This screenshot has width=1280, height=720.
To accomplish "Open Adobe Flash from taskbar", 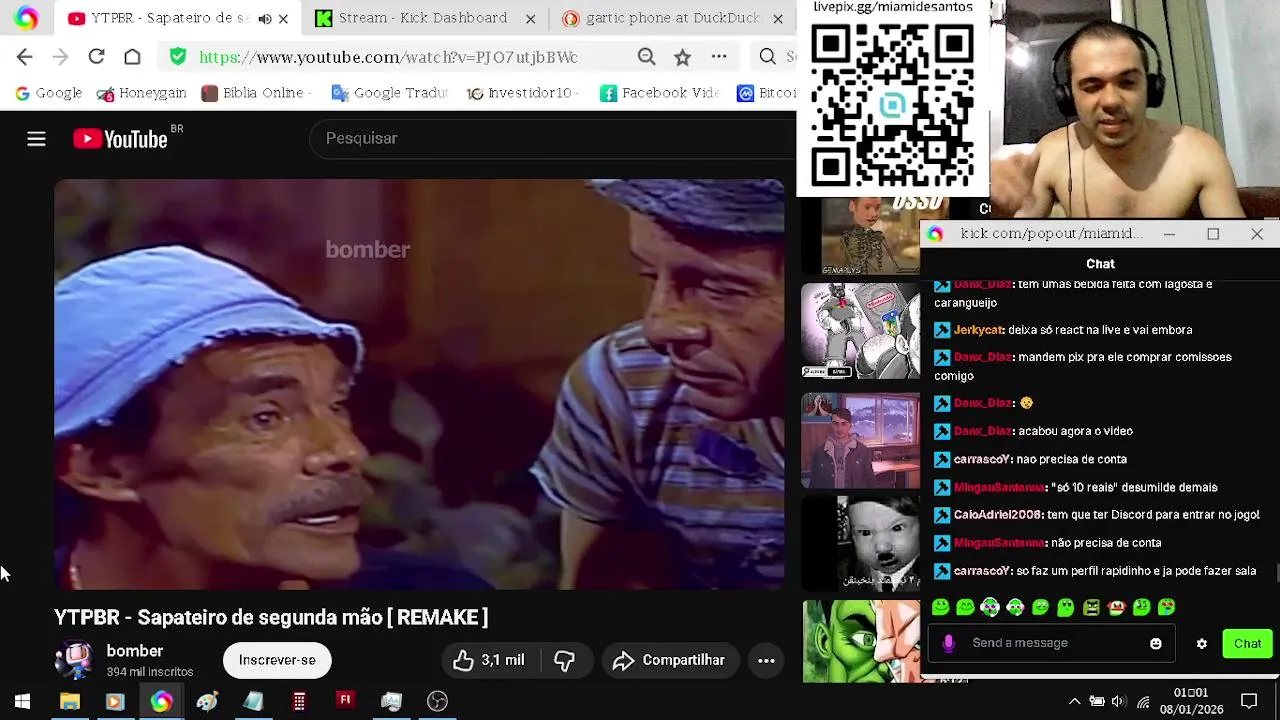I will coord(345,701).
